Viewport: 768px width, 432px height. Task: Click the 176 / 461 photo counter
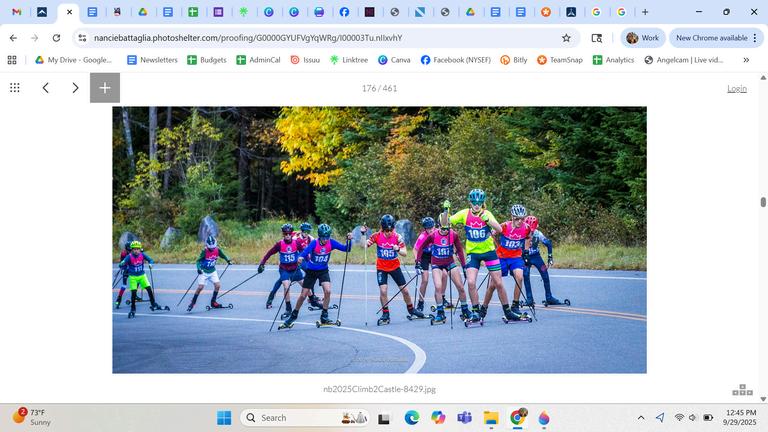pyautogui.click(x=379, y=88)
